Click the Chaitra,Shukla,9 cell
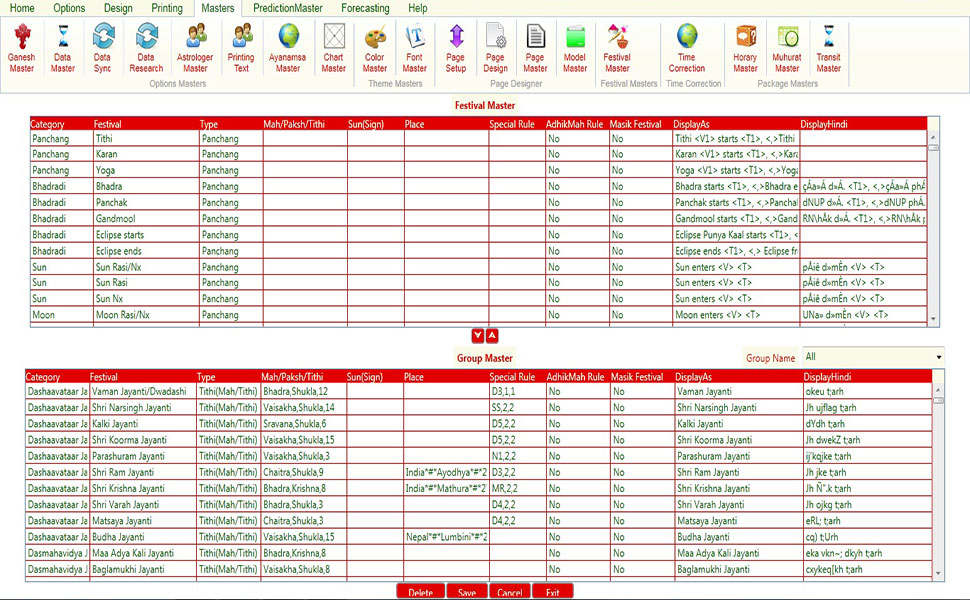Viewport: 970px width, 600px height. (x=303, y=472)
